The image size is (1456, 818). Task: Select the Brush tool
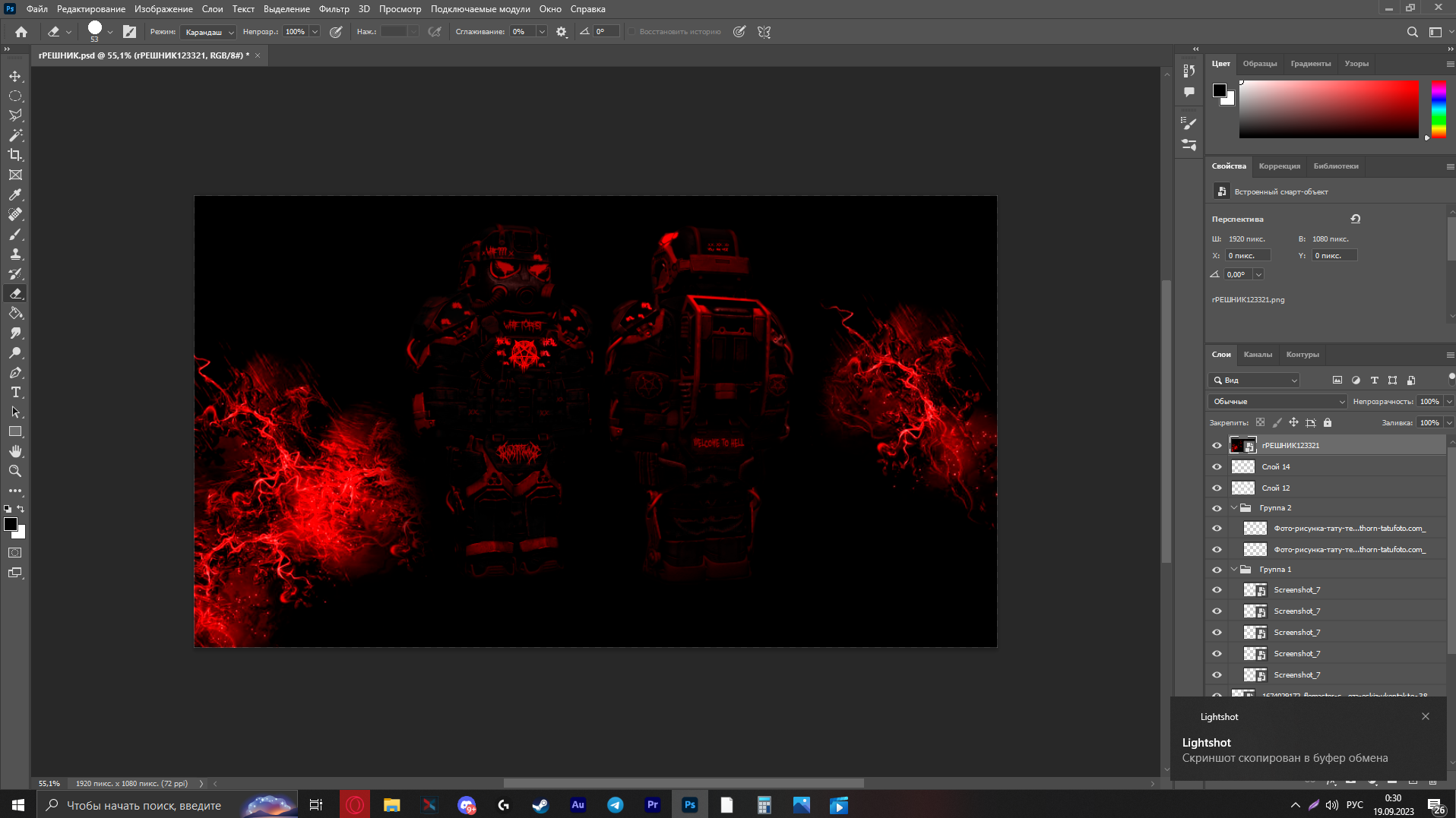(15, 235)
